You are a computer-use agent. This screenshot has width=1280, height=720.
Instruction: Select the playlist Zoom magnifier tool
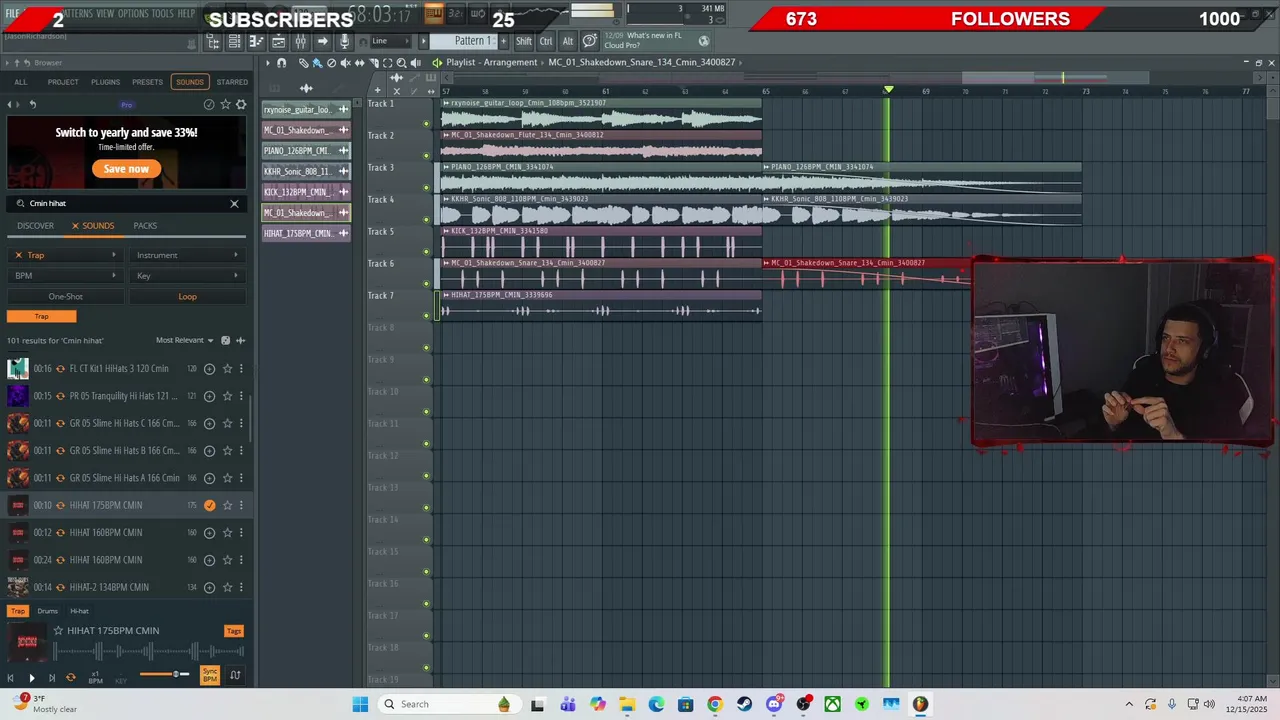tap(402, 63)
